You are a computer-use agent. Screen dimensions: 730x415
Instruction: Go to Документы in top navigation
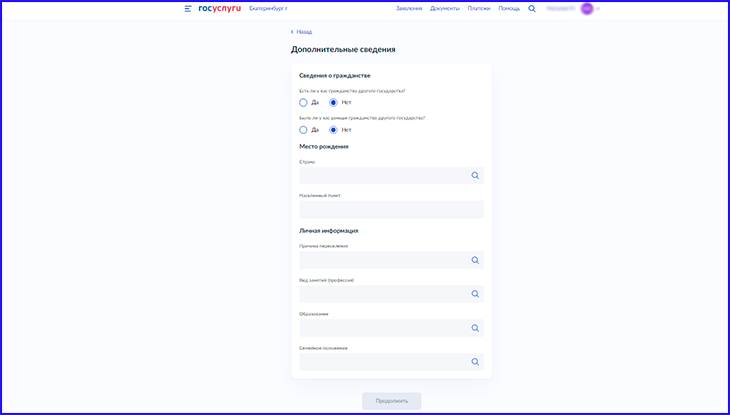click(445, 8)
